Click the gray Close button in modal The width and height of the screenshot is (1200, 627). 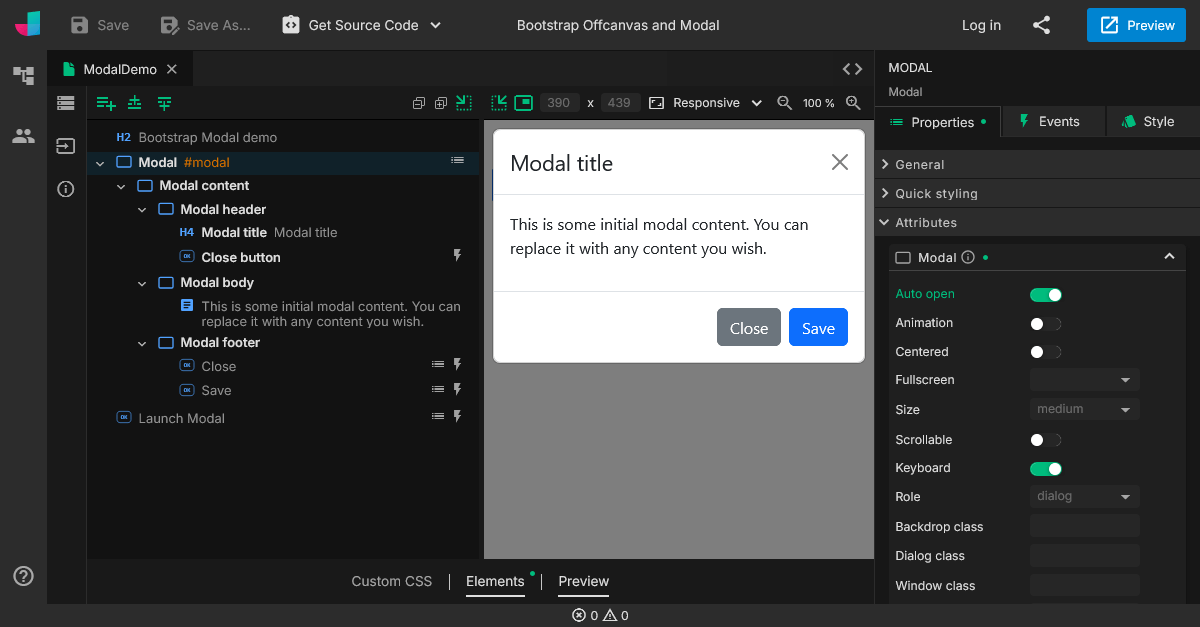point(749,327)
